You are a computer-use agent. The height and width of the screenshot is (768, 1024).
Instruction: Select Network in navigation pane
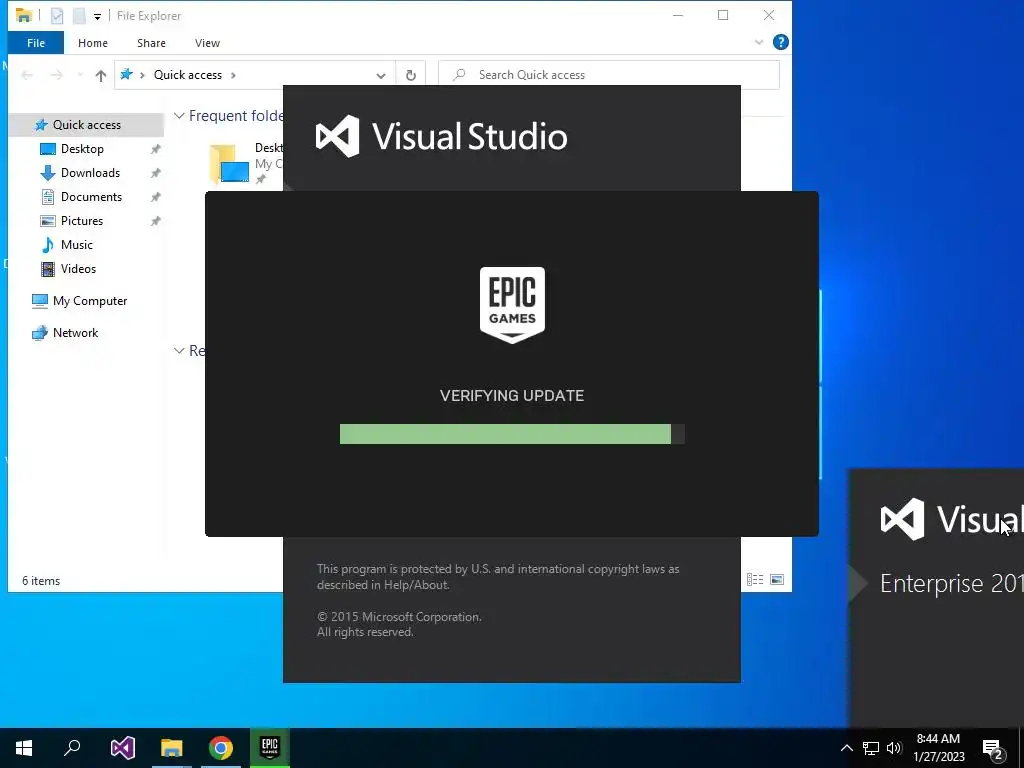point(75,333)
